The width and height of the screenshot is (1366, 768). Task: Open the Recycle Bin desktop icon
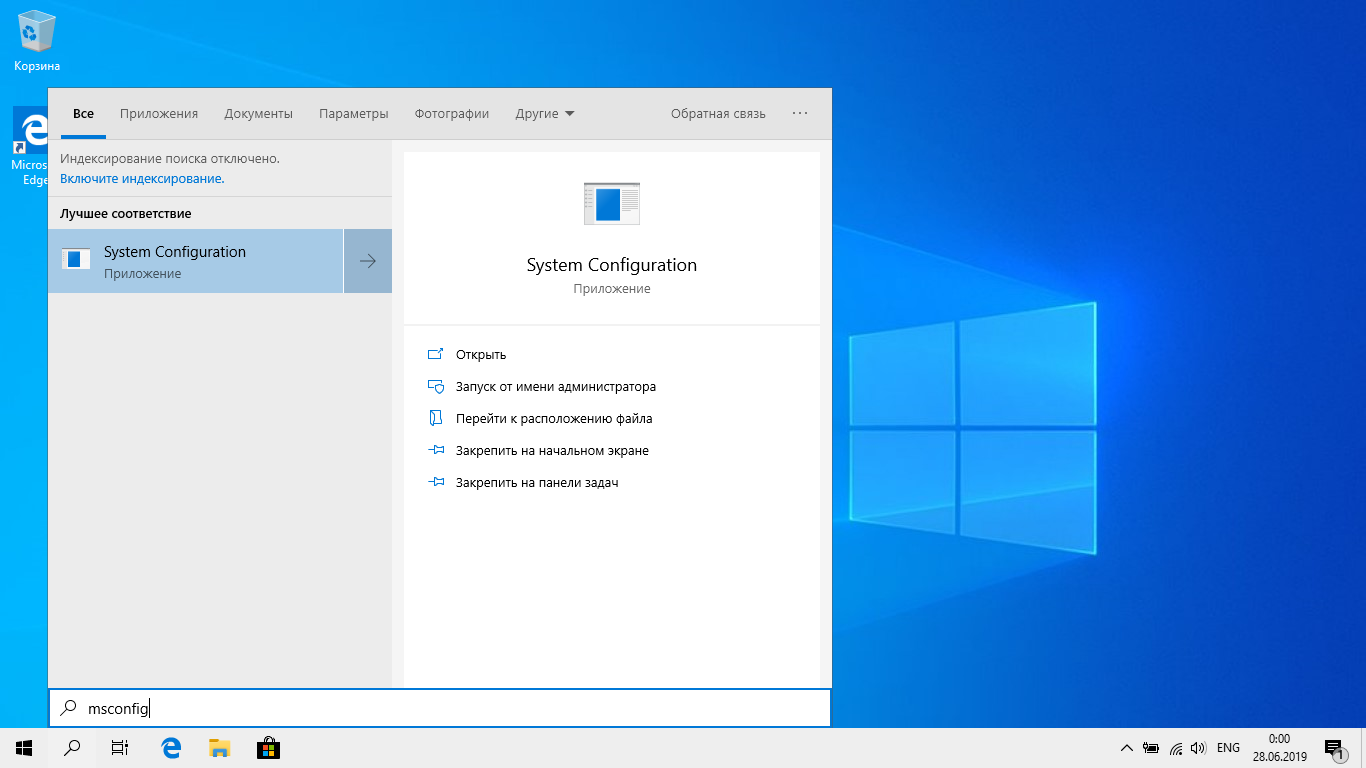point(37,40)
